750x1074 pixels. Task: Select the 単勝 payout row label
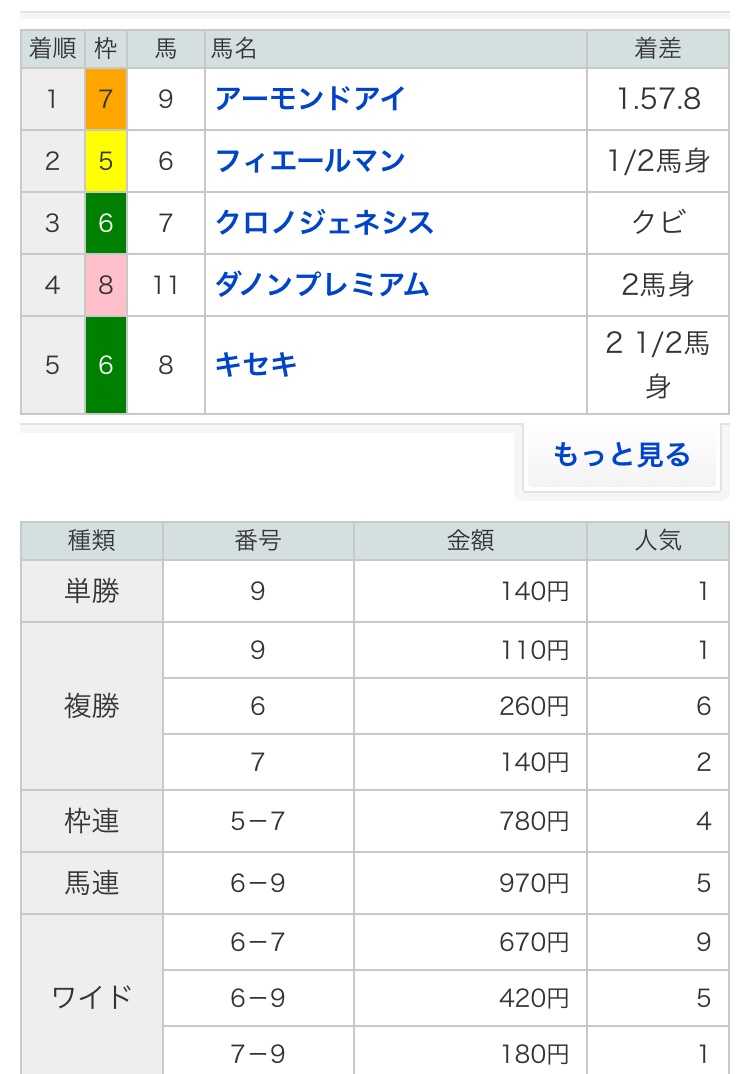coord(92,591)
